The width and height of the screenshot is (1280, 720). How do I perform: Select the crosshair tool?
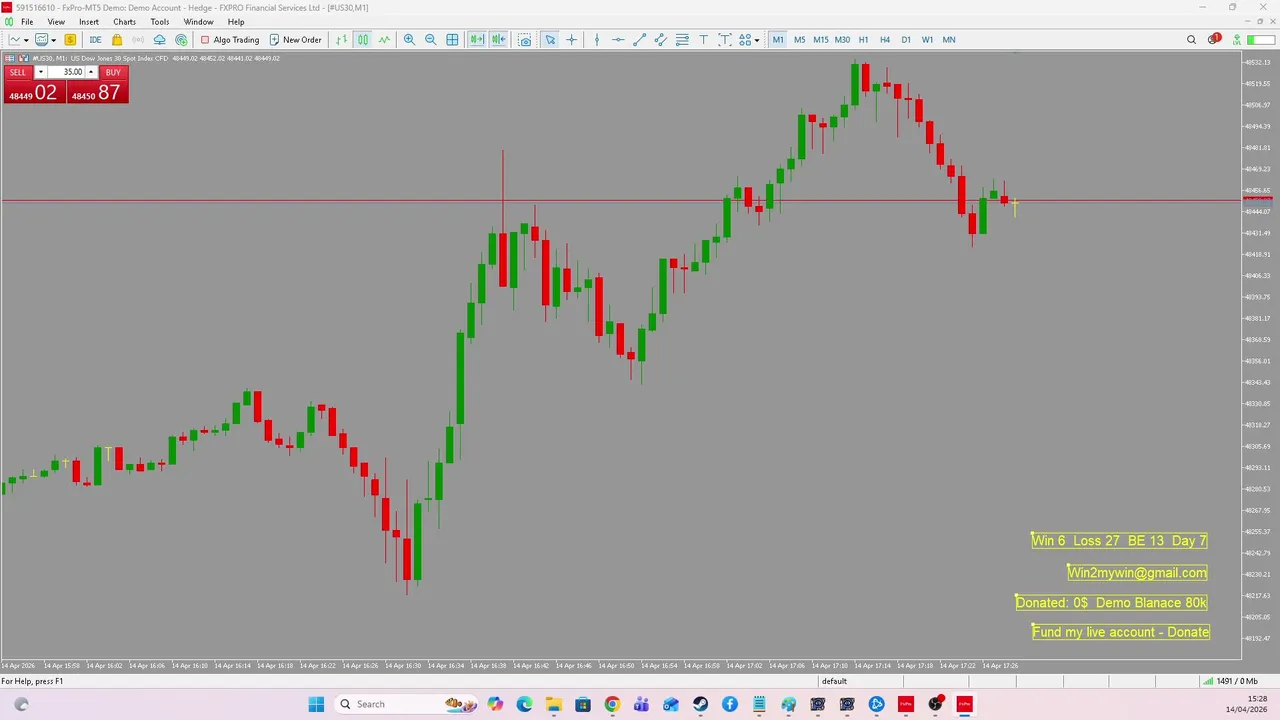pos(572,40)
